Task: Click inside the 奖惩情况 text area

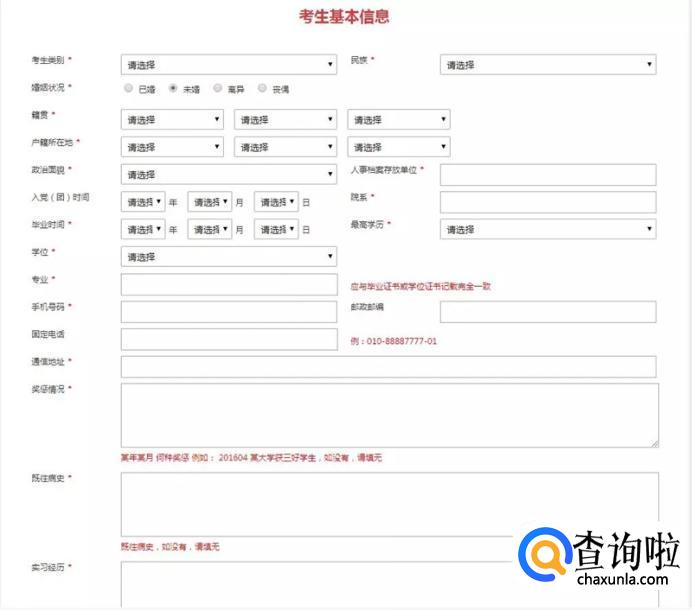Action: (388, 415)
